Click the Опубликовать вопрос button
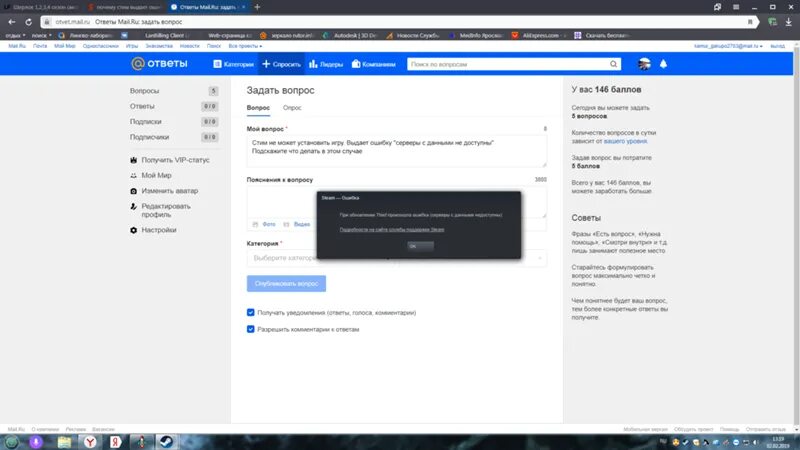 [x=286, y=284]
